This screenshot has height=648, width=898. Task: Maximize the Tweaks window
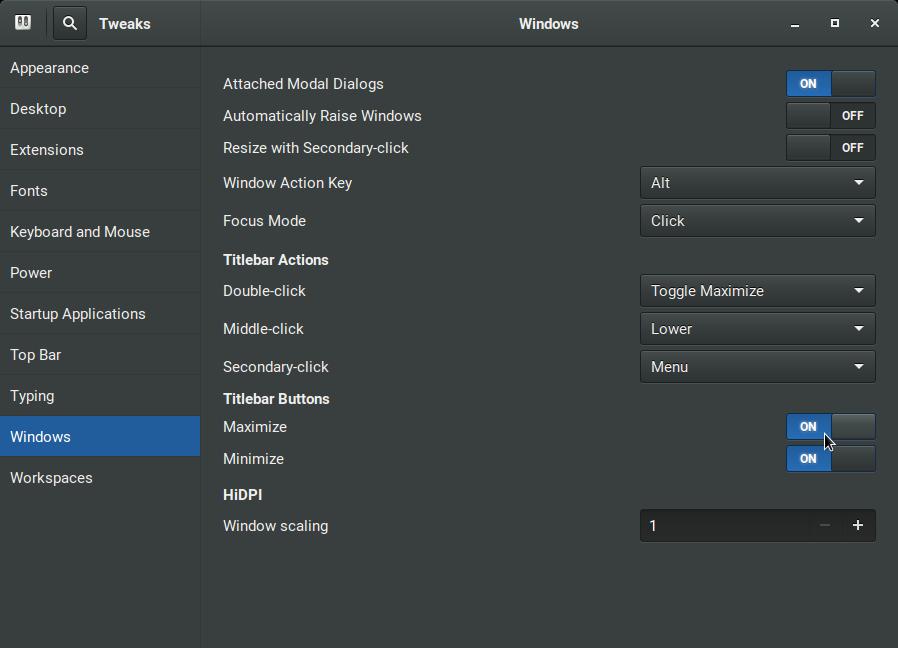[x=835, y=24]
